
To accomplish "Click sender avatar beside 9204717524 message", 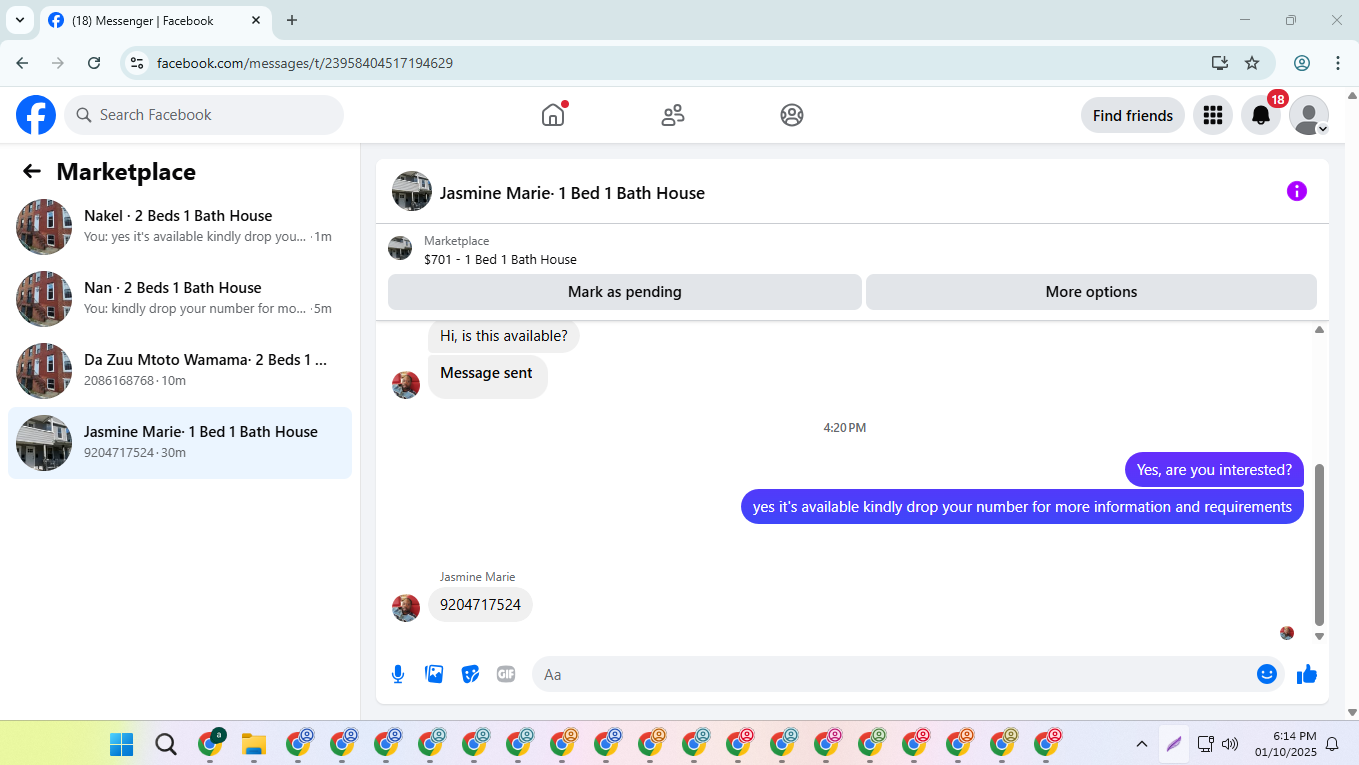I will [x=406, y=608].
